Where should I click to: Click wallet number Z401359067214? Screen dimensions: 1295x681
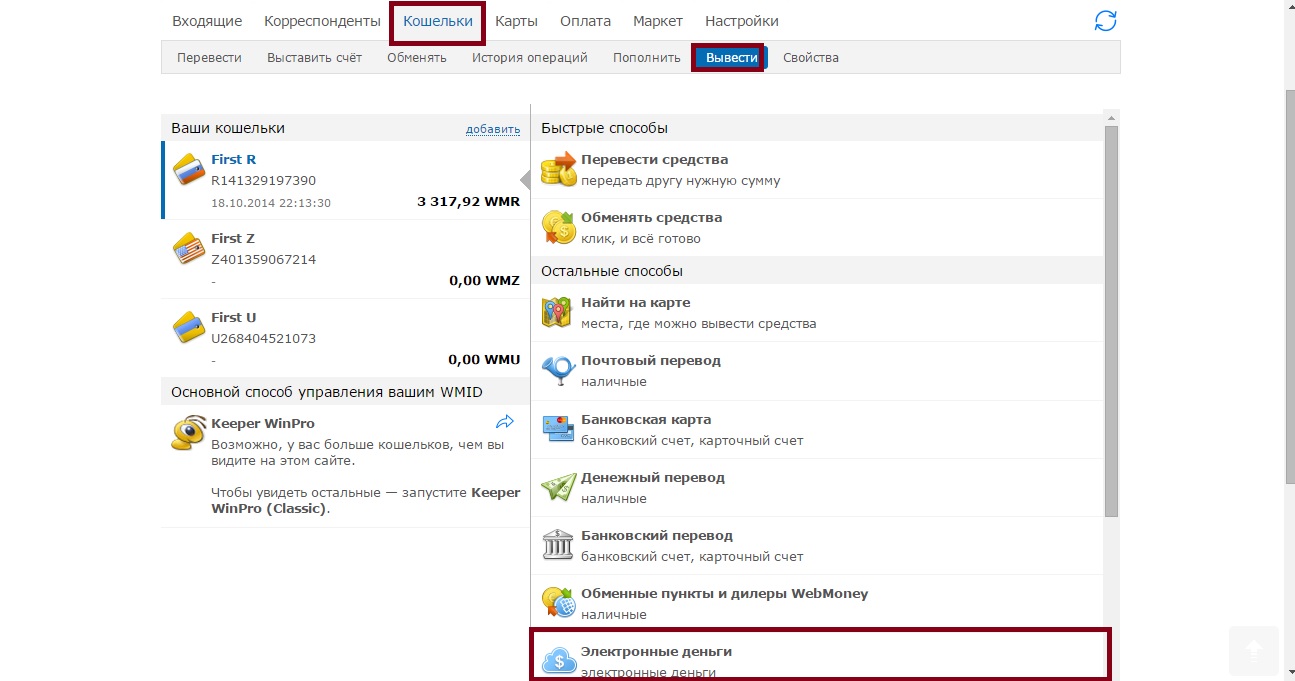click(263, 260)
